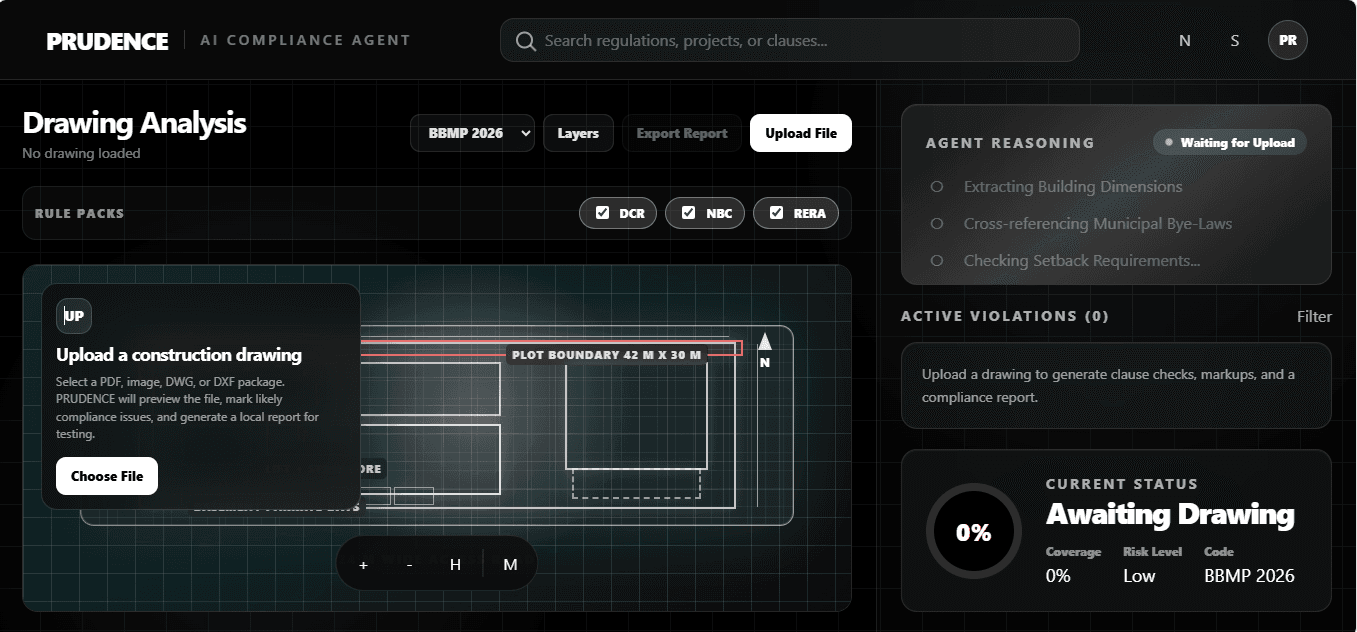The width and height of the screenshot is (1357, 632).
Task: Click the Active Violations (0) heading
Action: click(1005, 316)
